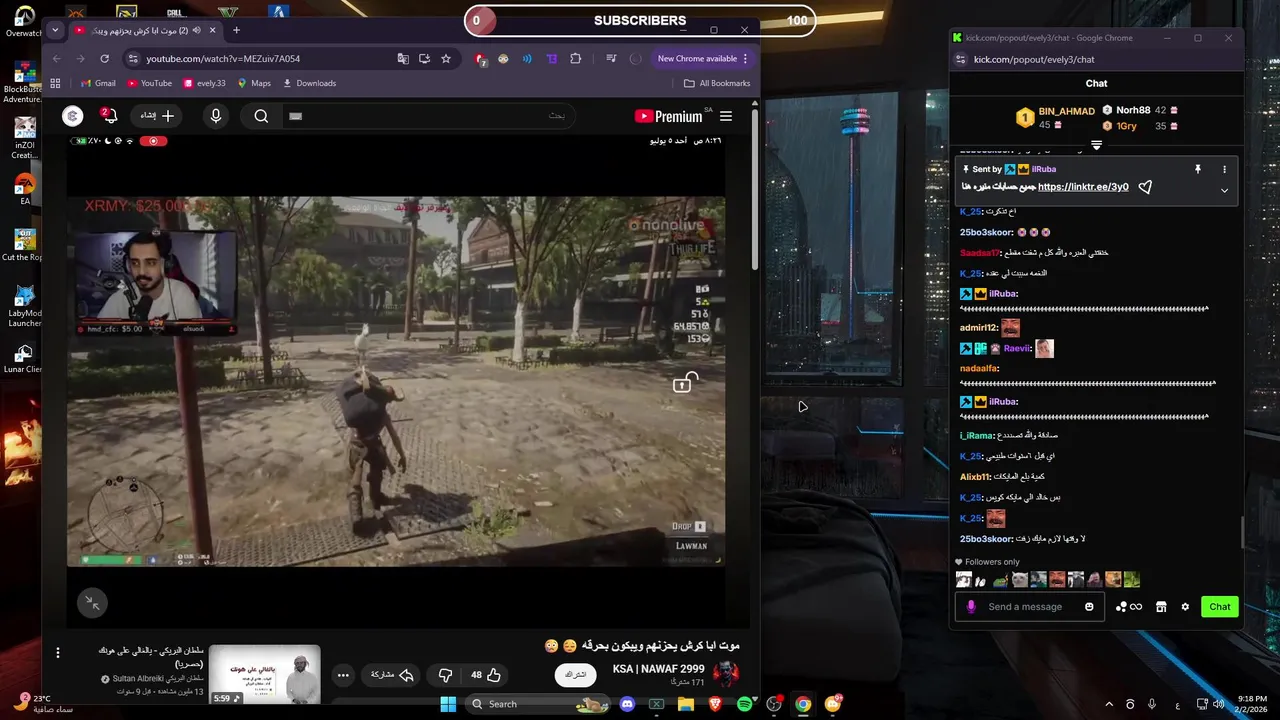Click the YouTube notifications bell
1280x720 pixels.
click(109, 116)
